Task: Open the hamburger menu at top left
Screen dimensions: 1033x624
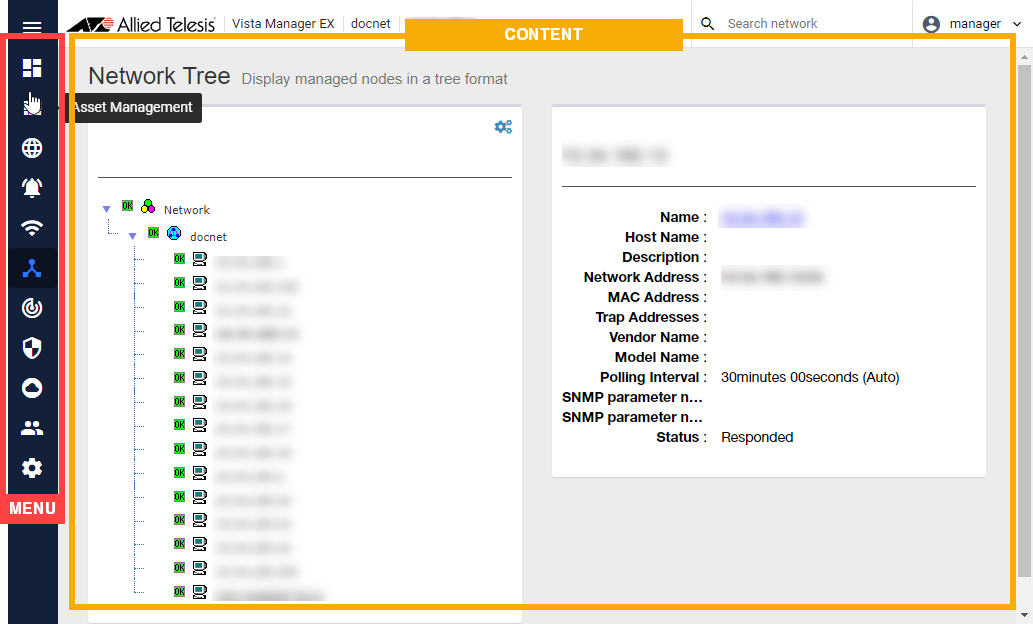Action: [32, 27]
